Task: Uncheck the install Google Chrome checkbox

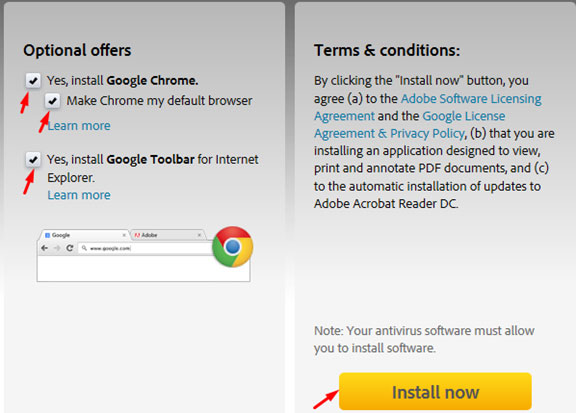Action: point(33,80)
